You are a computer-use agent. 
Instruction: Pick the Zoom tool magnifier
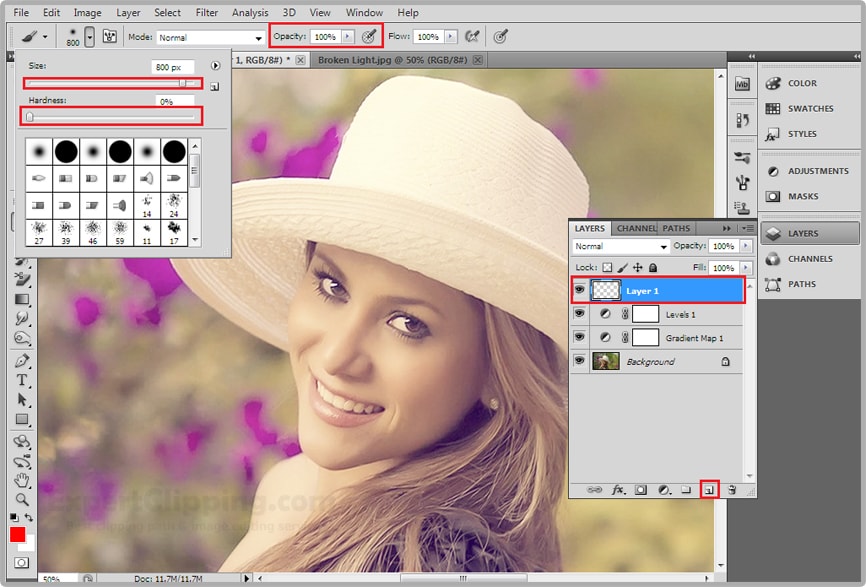22,499
